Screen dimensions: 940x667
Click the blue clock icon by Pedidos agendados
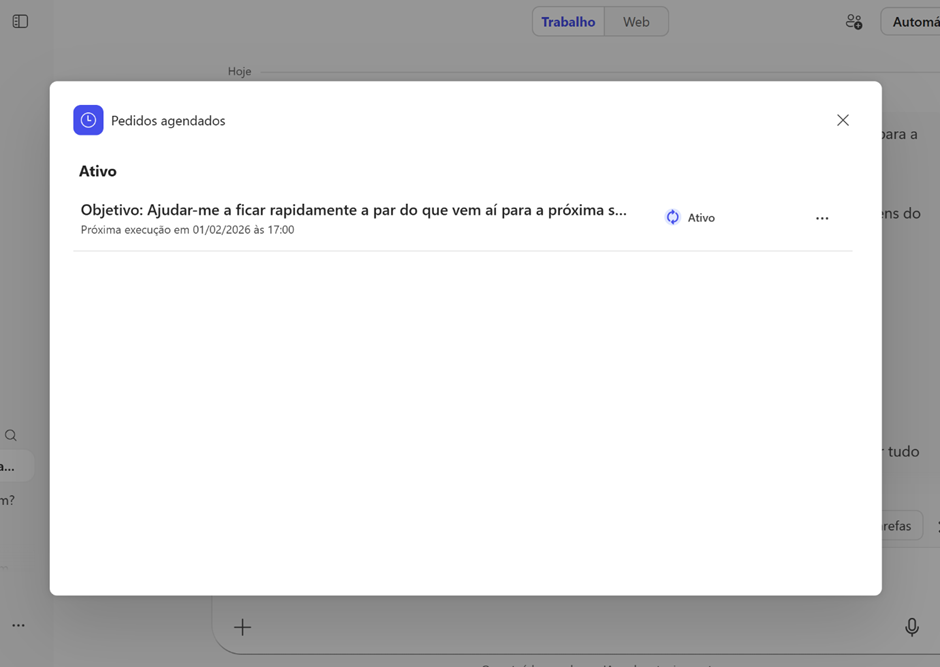point(88,120)
